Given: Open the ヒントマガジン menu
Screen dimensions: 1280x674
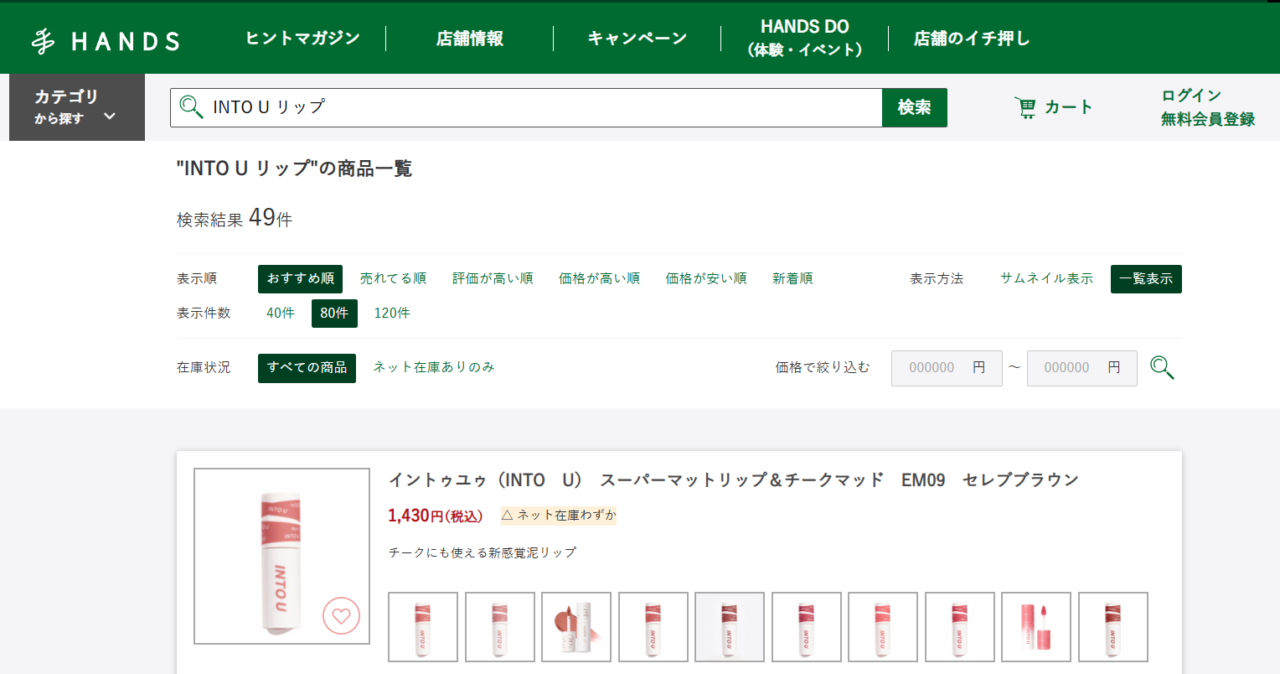Looking at the screenshot, I should click(302, 38).
